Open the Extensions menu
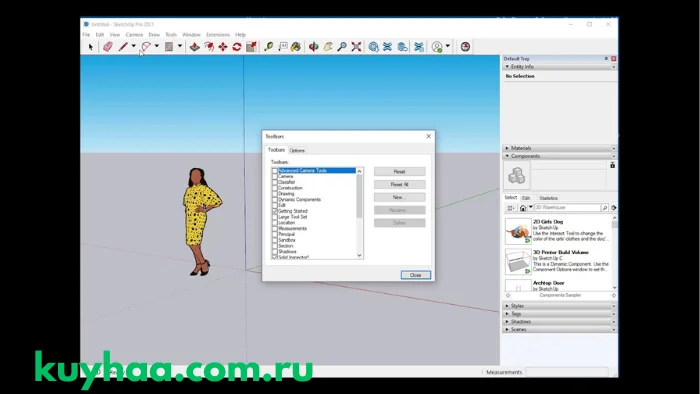 [x=218, y=35]
